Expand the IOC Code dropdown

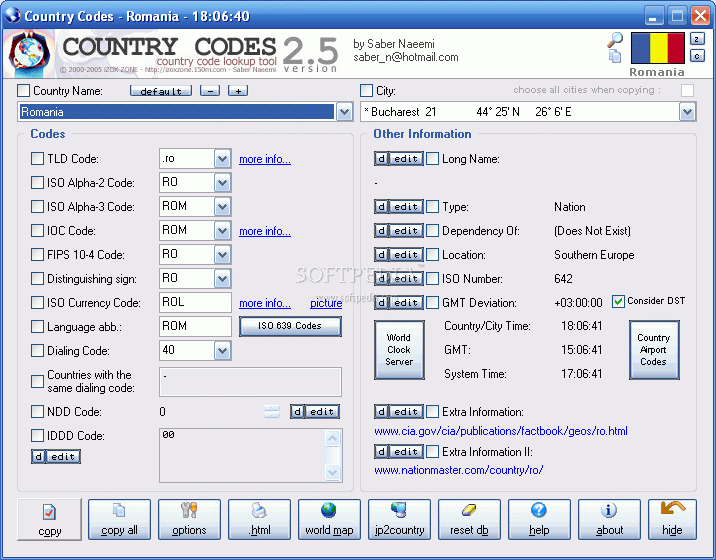tap(222, 231)
